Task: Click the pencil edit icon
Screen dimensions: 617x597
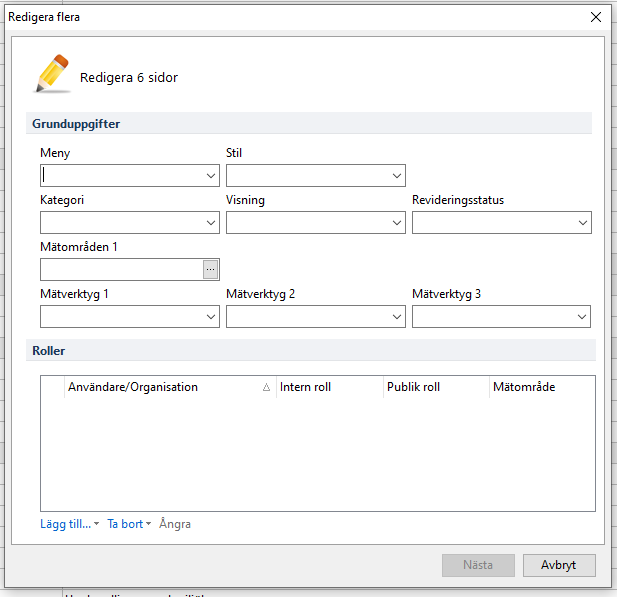Action: click(x=54, y=75)
